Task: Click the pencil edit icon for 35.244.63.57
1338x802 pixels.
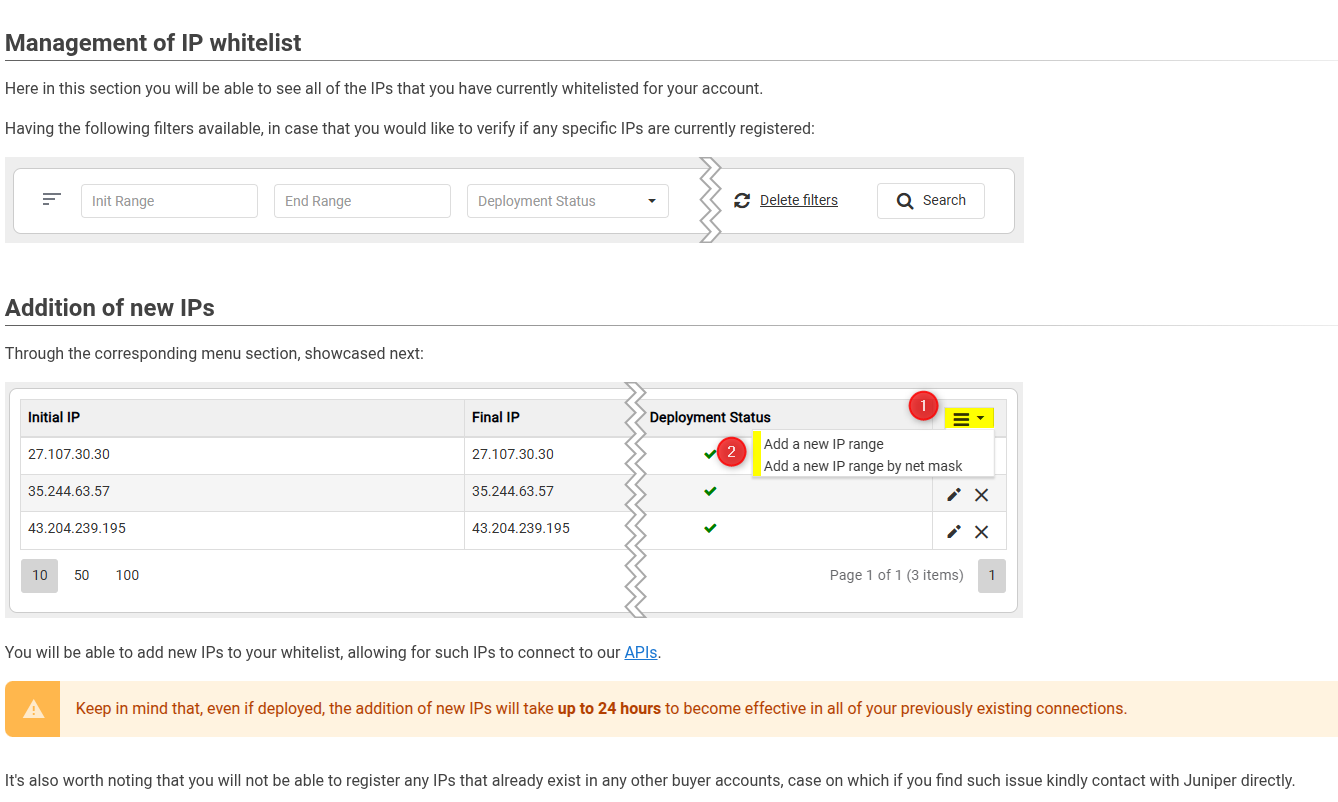Action: click(x=954, y=495)
